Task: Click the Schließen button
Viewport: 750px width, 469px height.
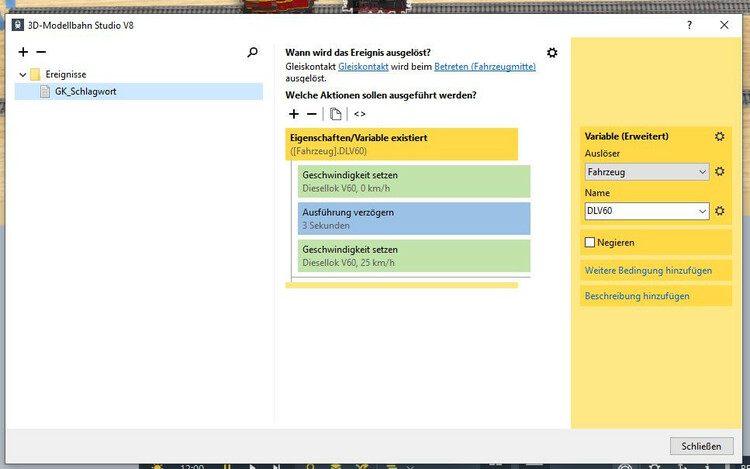Action: pos(701,446)
